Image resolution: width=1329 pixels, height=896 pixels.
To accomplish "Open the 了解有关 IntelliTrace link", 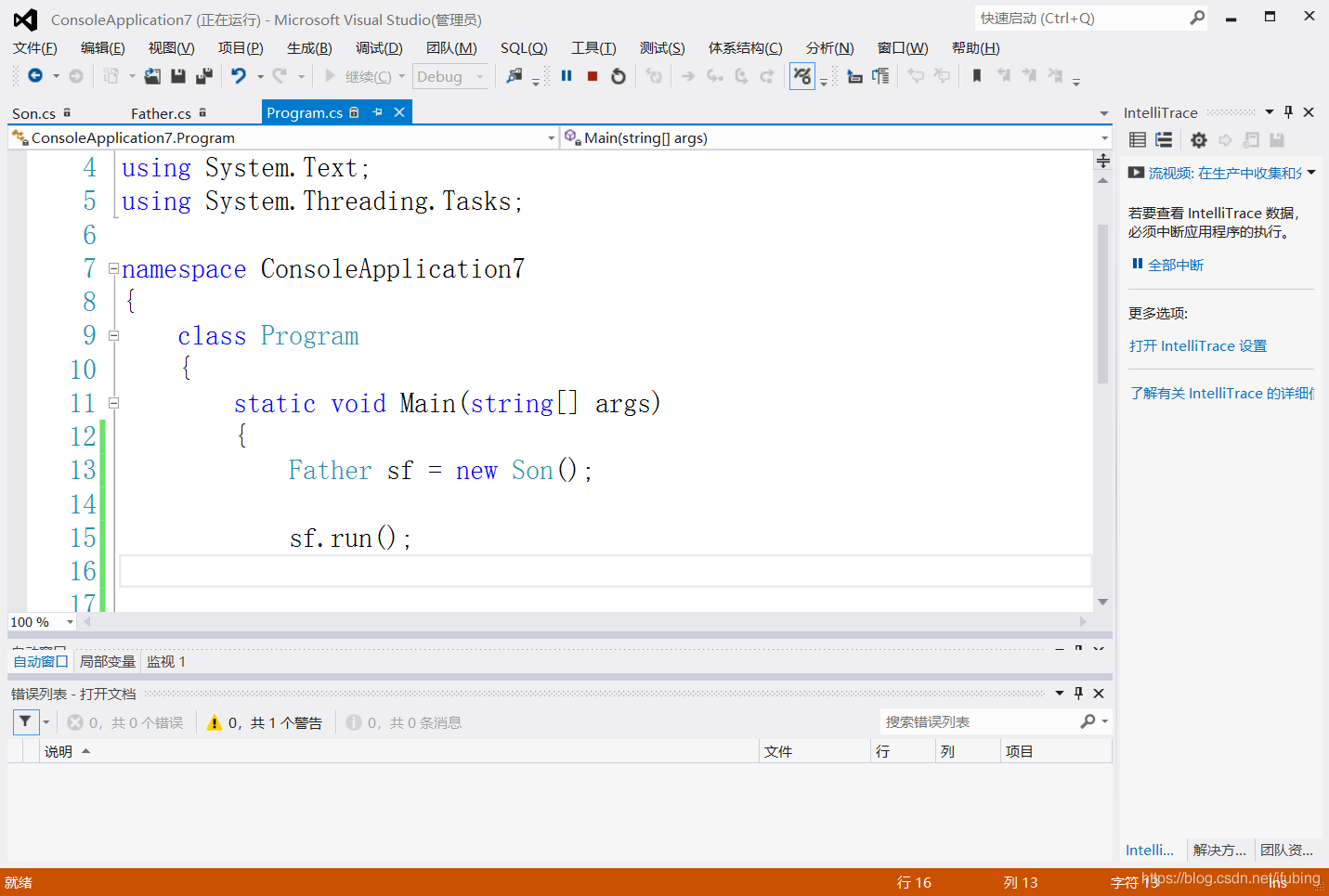I will pyautogui.click(x=1221, y=393).
